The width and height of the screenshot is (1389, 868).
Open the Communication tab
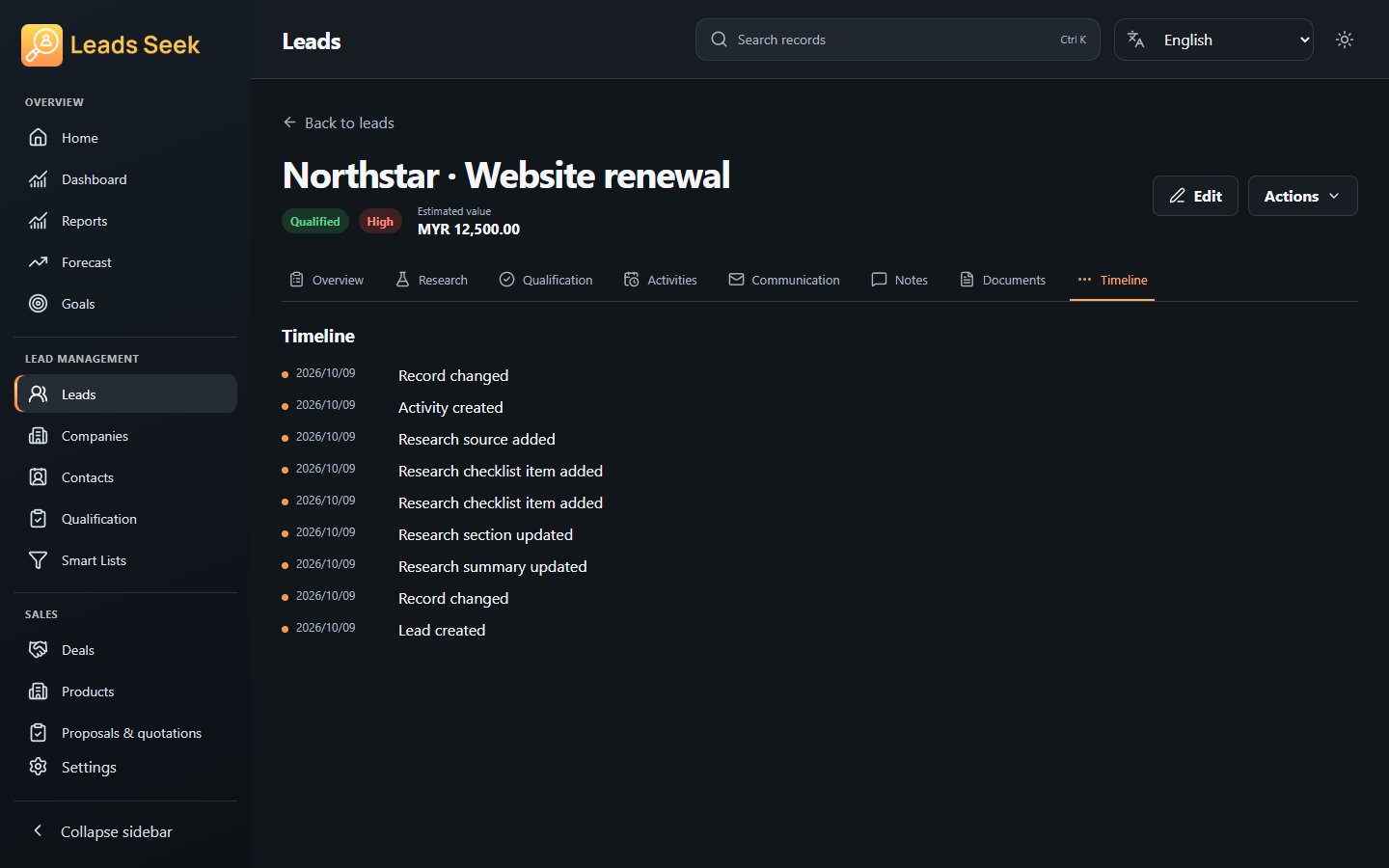coord(784,280)
